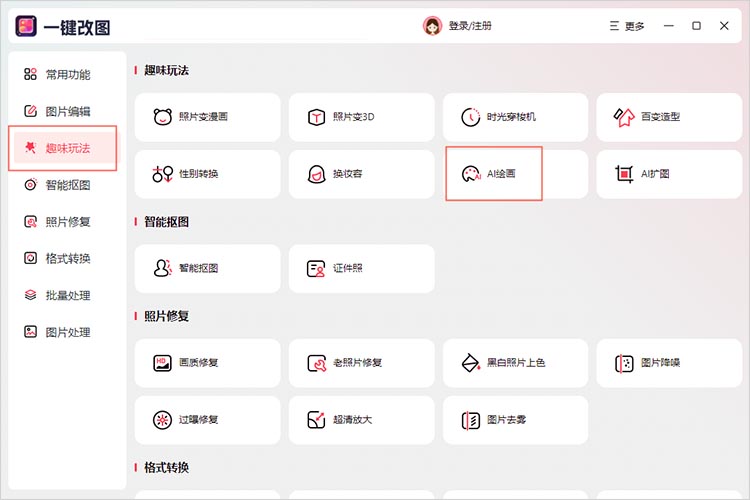Open the 超清放大 feature label
The height and width of the screenshot is (500, 750).
click(x=353, y=420)
